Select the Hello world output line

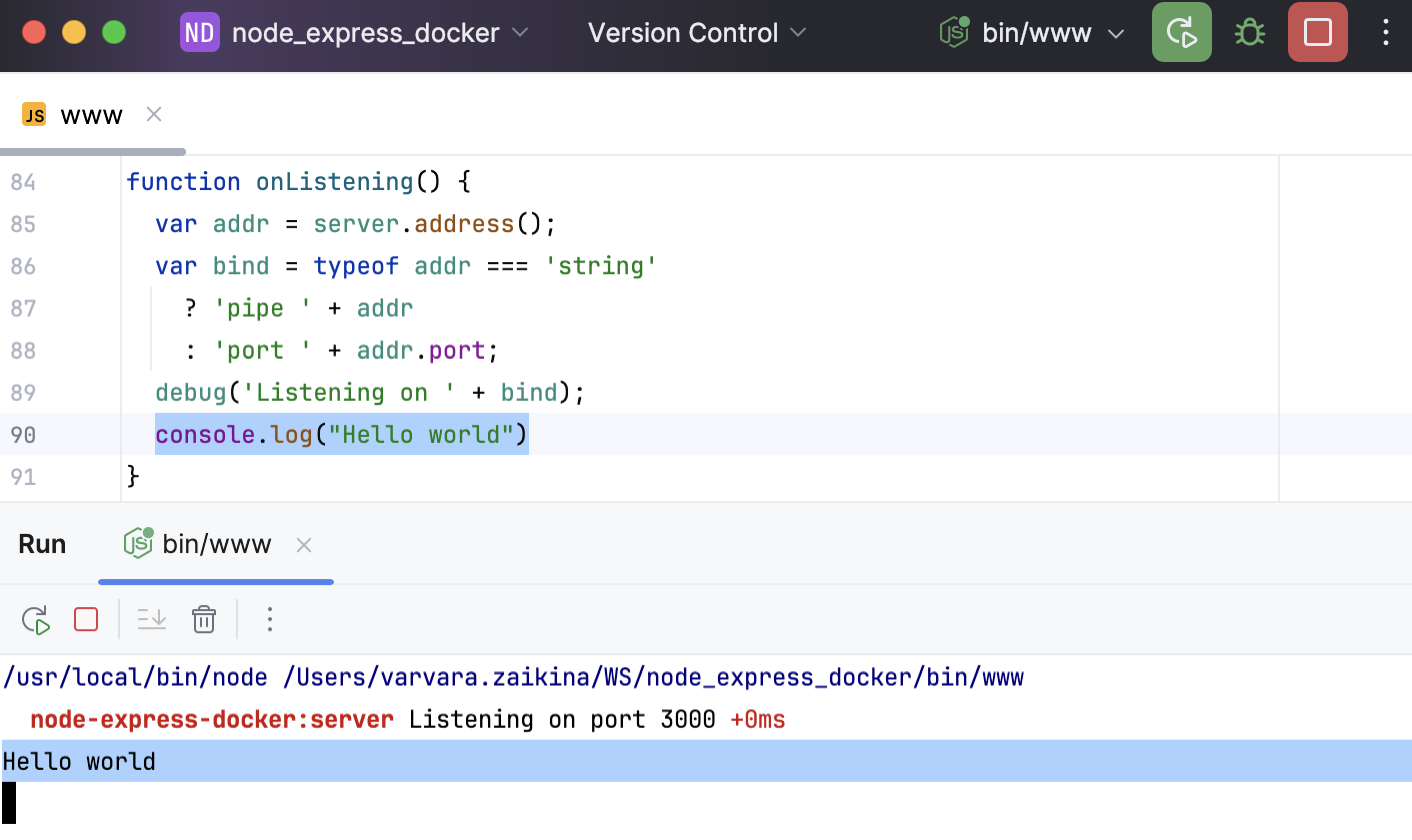(78, 761)
